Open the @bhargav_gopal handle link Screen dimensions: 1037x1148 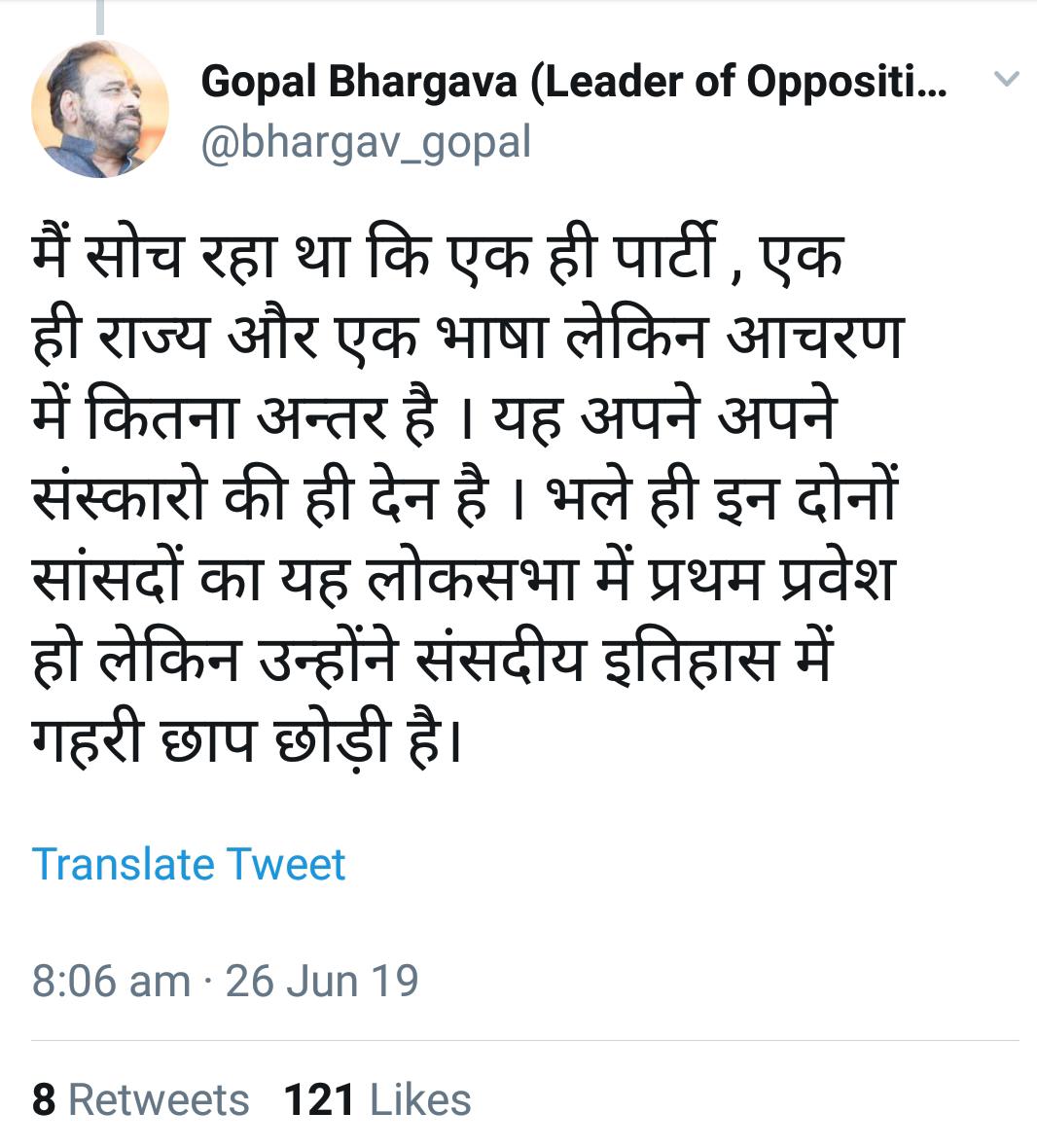click(x=366, y=142)
